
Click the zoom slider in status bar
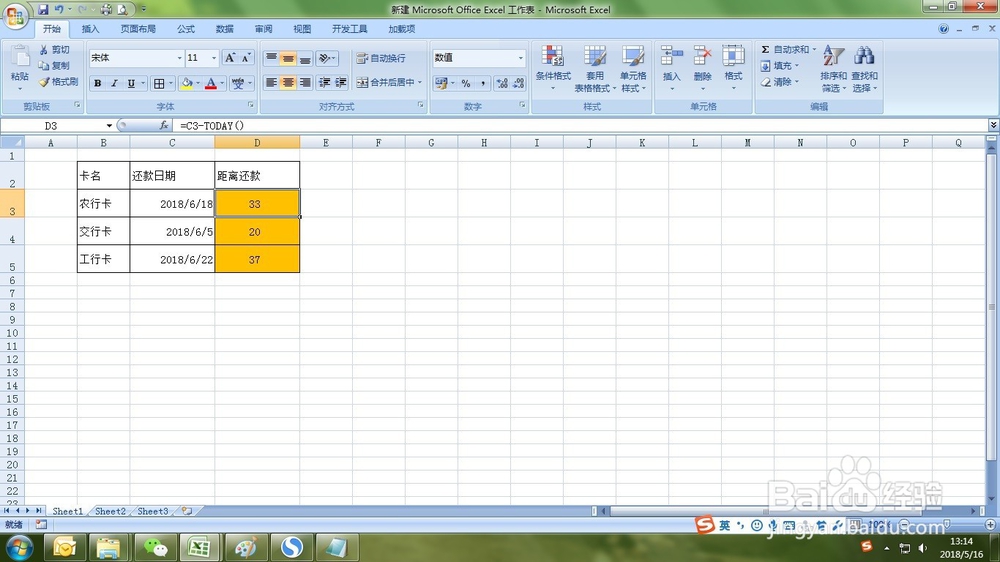(x=947, y=524)
